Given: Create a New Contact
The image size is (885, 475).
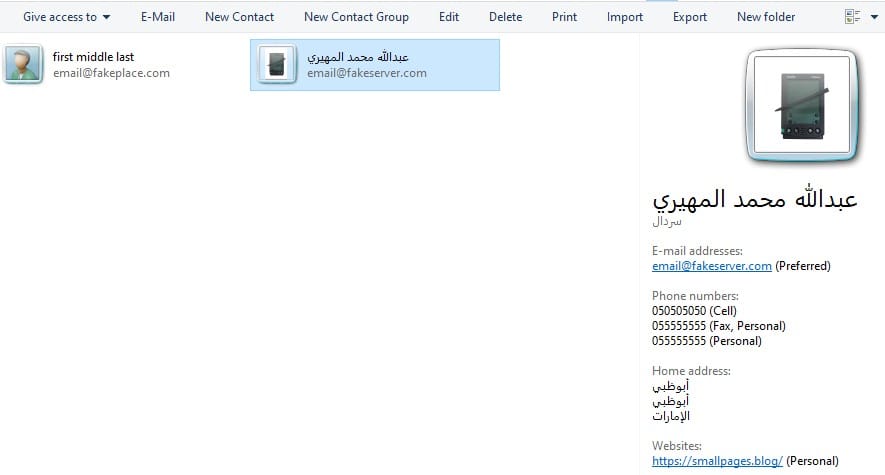Looking at the screenshot, I should click(x=239, y=17).
